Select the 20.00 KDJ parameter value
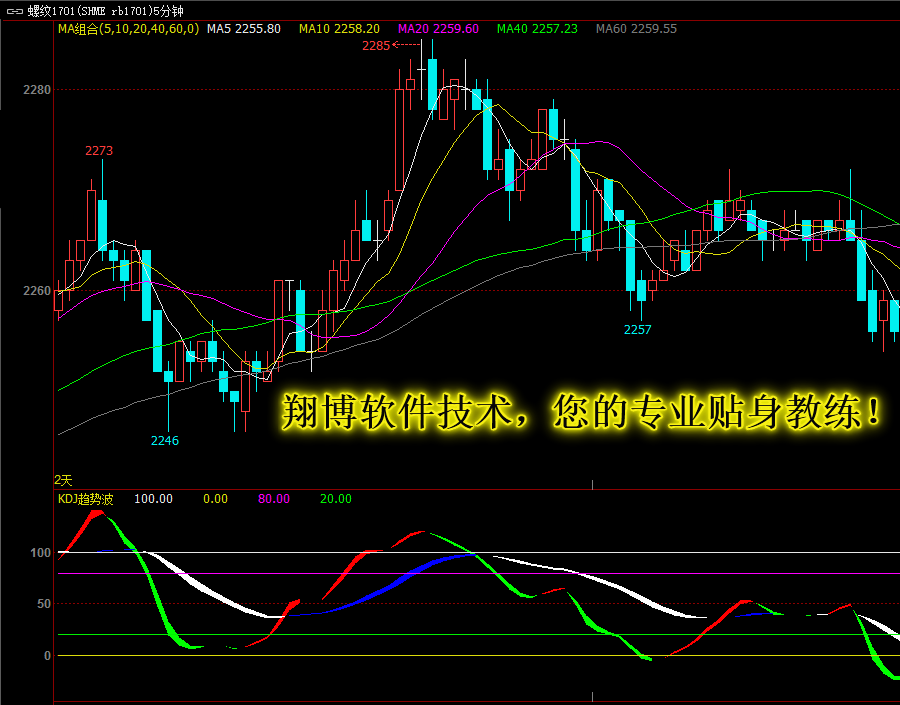 (x=336, y=499)
